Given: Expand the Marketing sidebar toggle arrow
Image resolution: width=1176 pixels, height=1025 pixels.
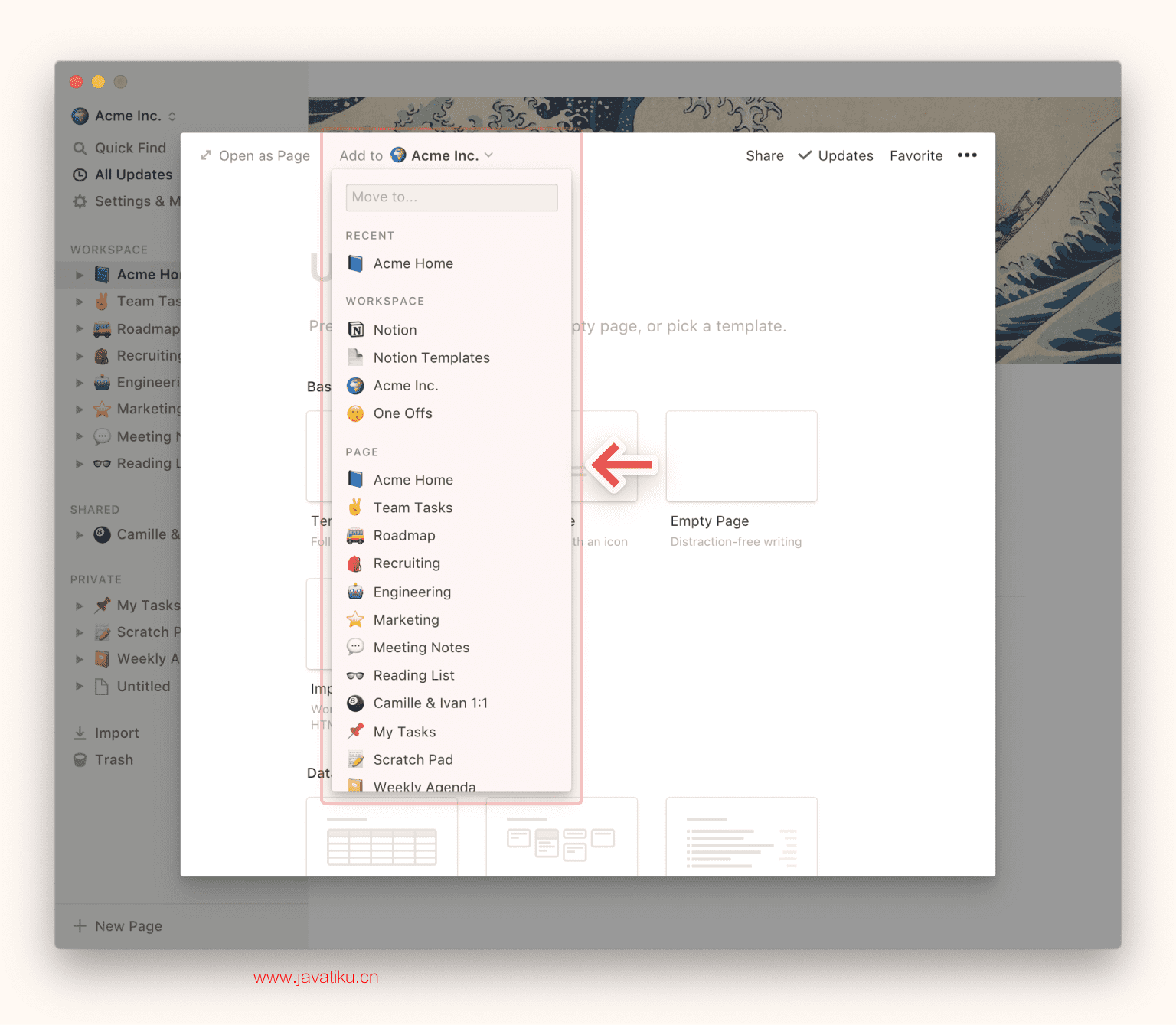Looking at the screenshot, I should click(x=79, y=410).
